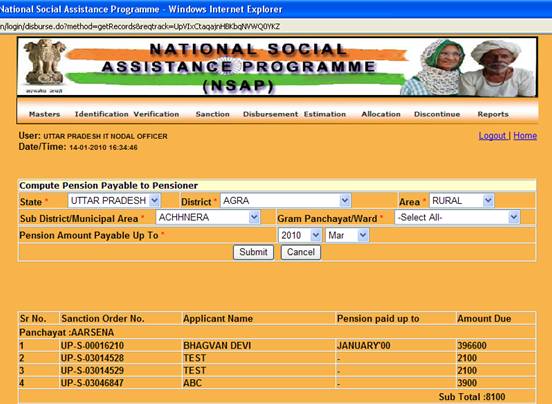Click the Pension paid up to header
552x404 pixels.
click(x=378, y=318)
